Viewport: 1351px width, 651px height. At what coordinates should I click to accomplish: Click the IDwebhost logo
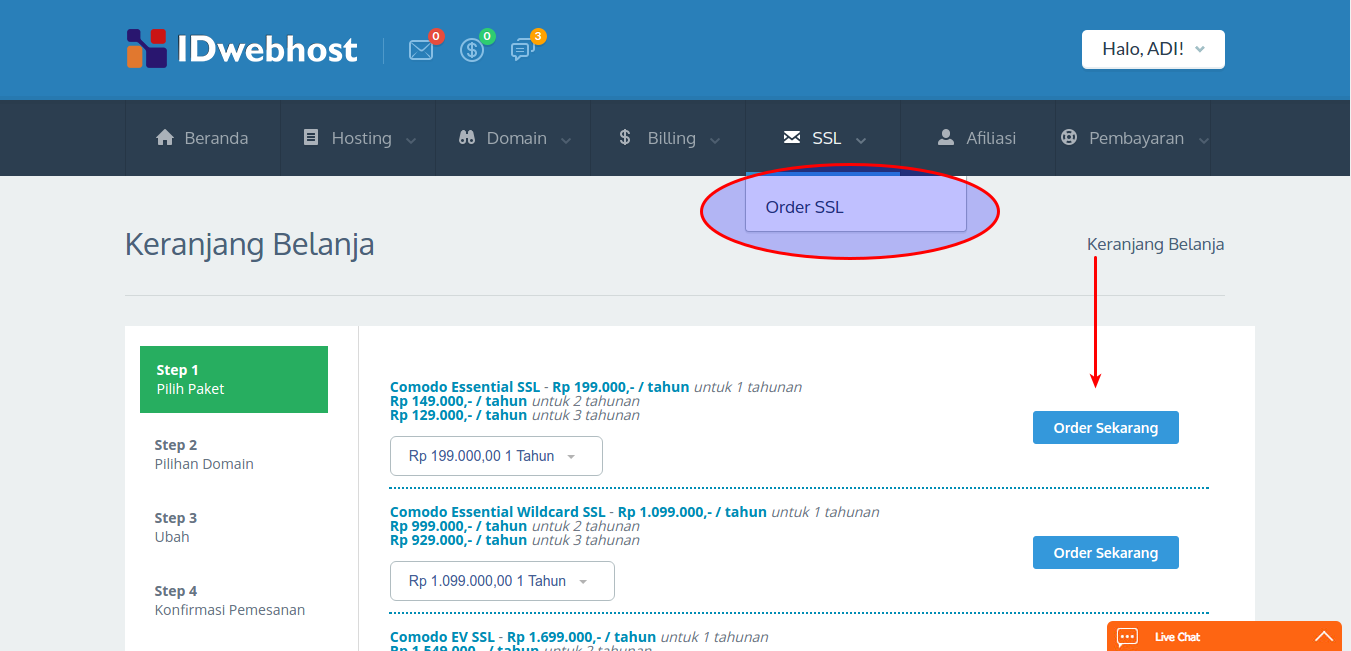pyautogui.click(x=242, y=49)
